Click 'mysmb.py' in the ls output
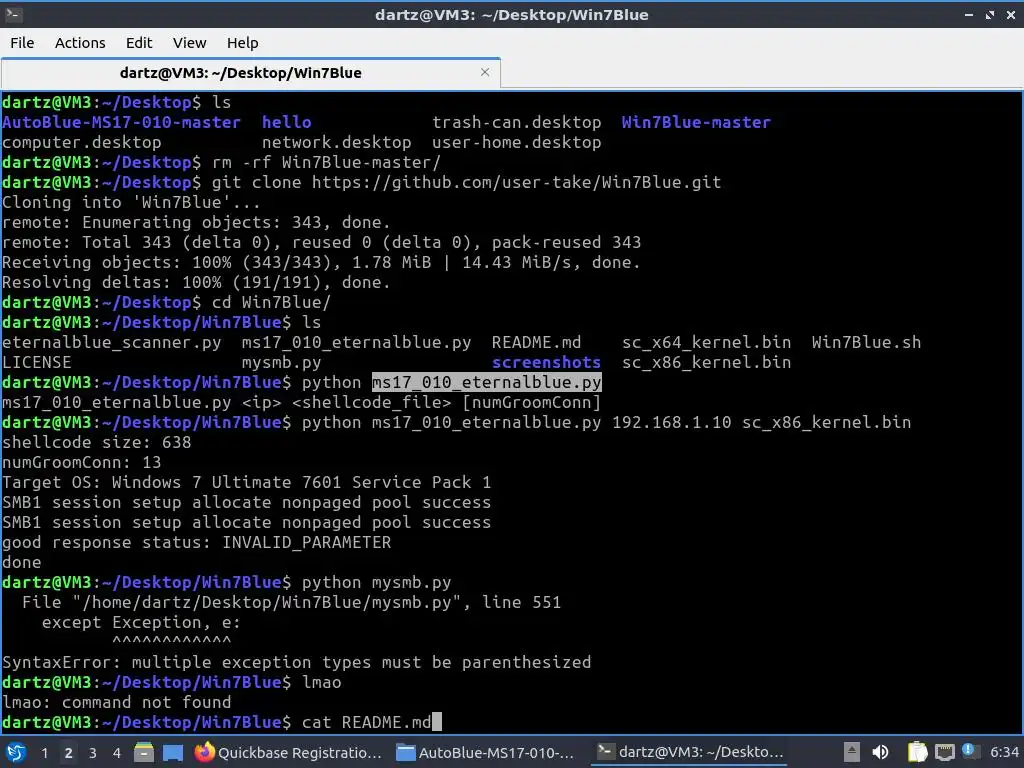Screen dimensions: 1024x768 pyautogui.click(x=281, y=362)
